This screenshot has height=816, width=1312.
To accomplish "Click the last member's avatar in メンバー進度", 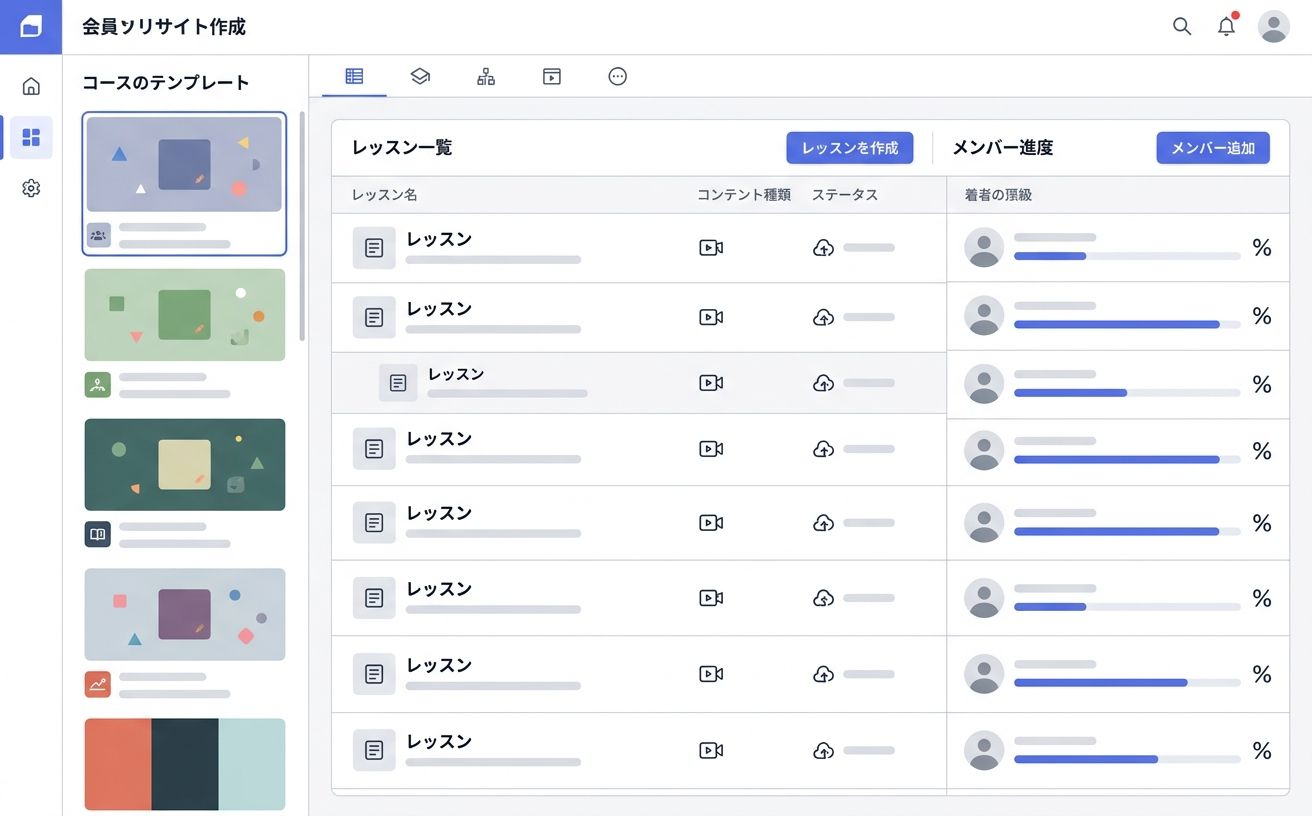I will [x=984, y=750].
